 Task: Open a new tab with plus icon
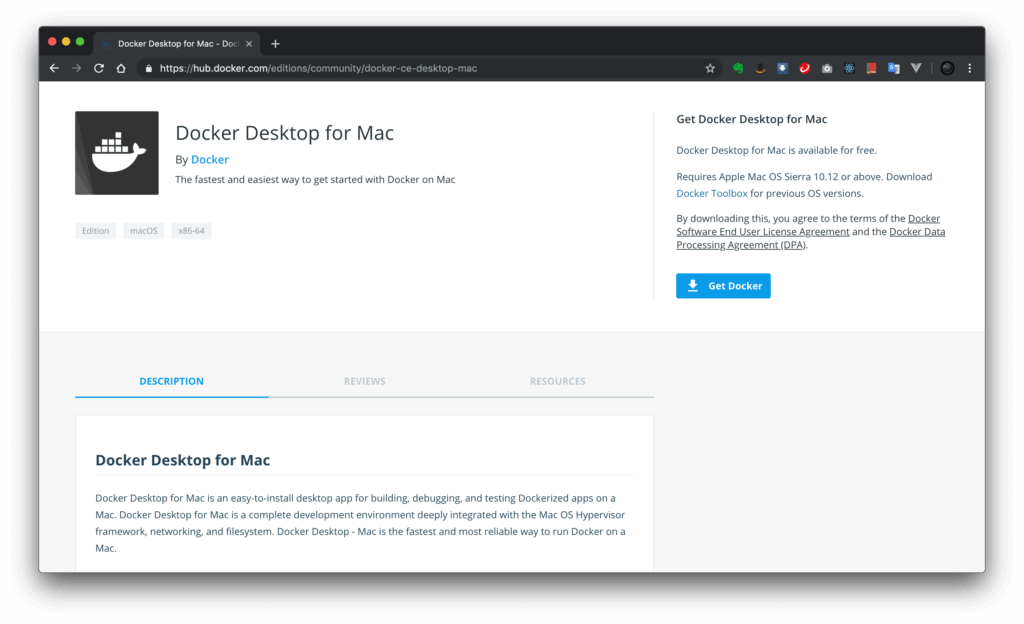tap(275, 44)
